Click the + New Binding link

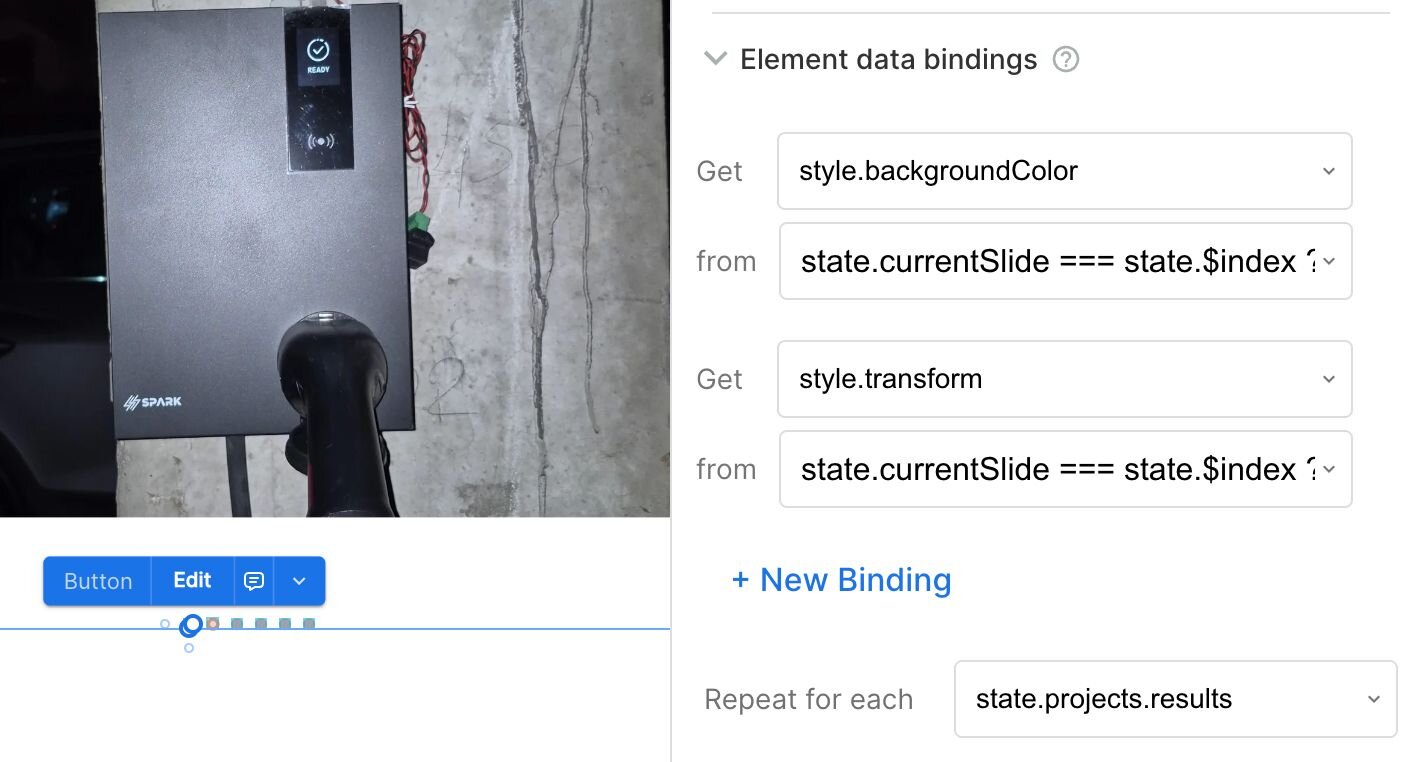click(841, 580)
